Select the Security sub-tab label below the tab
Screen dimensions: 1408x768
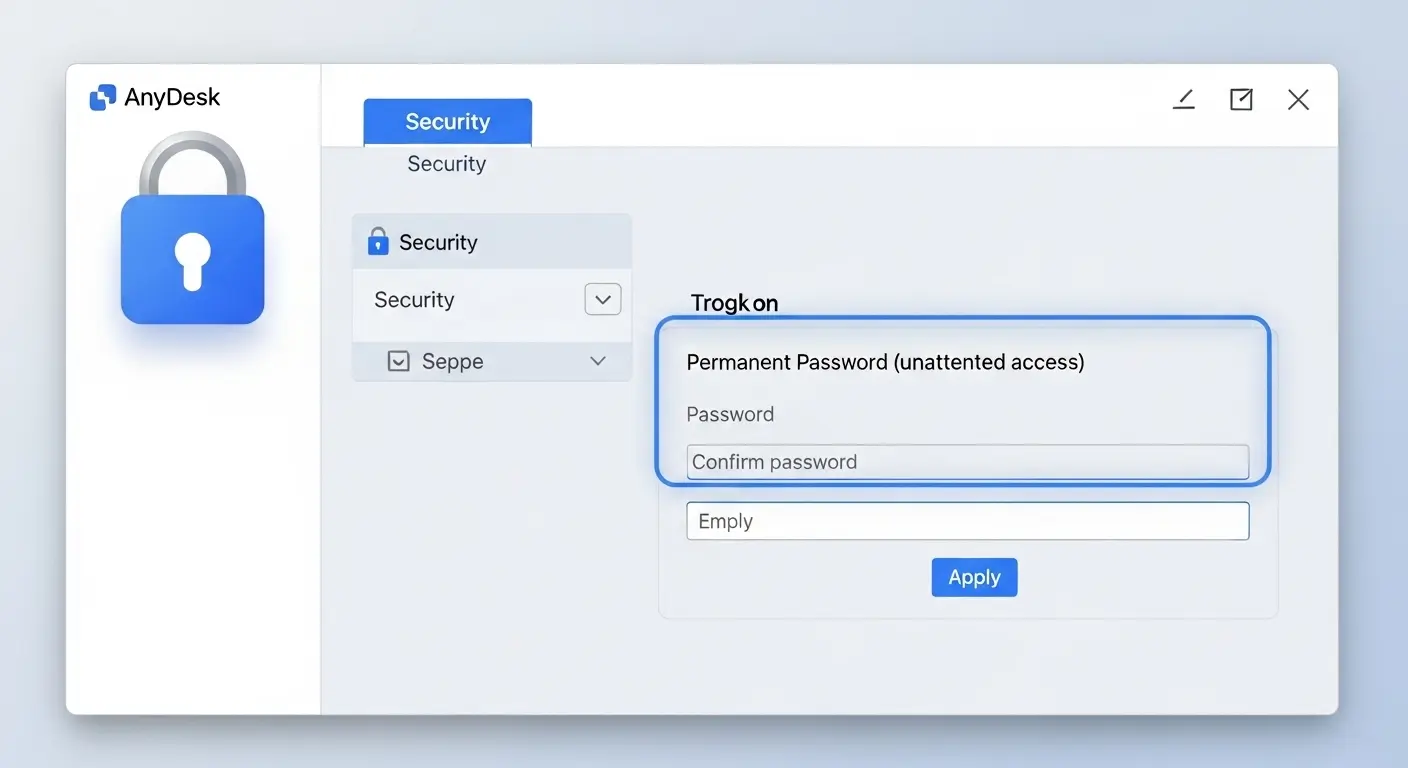pos(446,163)
